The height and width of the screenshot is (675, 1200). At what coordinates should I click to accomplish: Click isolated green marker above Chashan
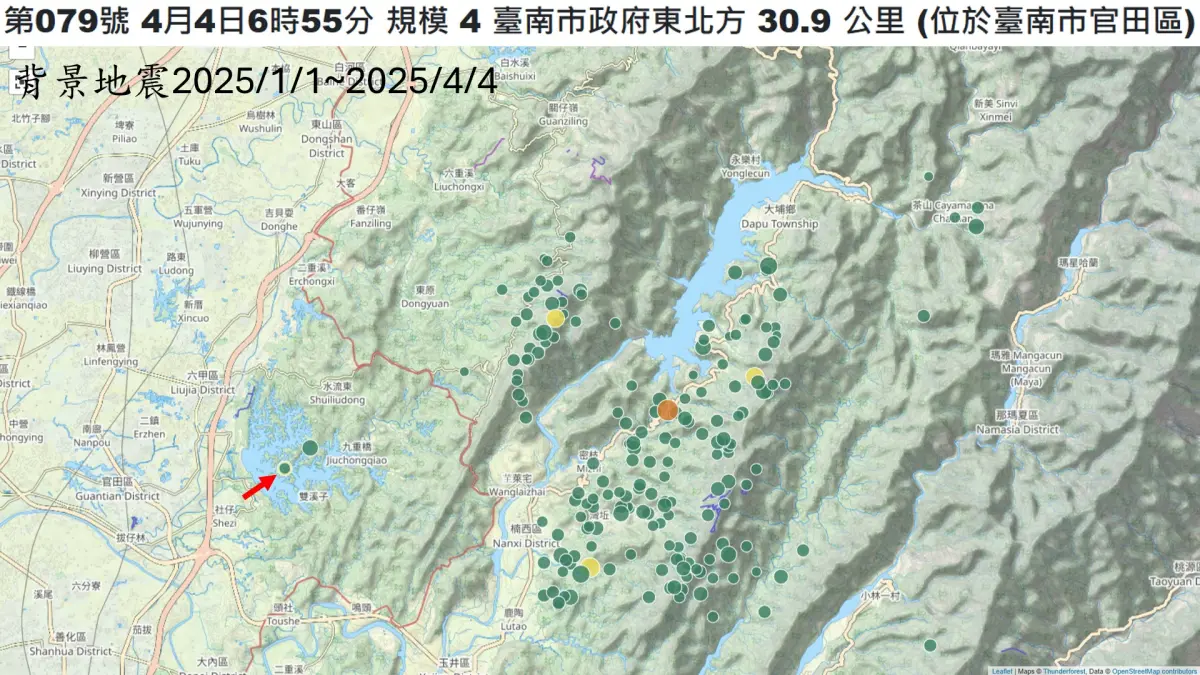[x=929, y=176]
